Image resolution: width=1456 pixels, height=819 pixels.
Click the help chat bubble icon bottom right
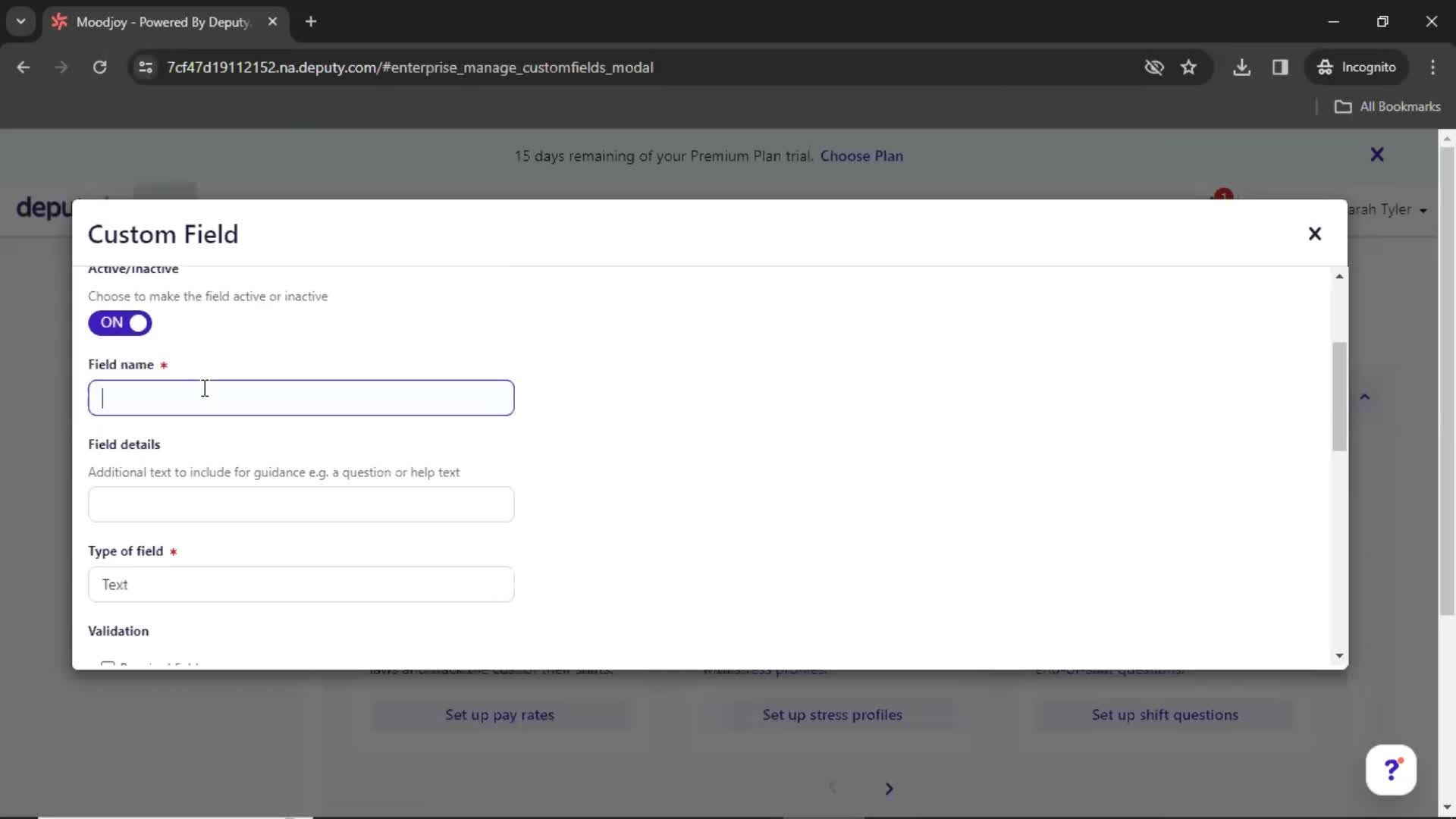1392,770
